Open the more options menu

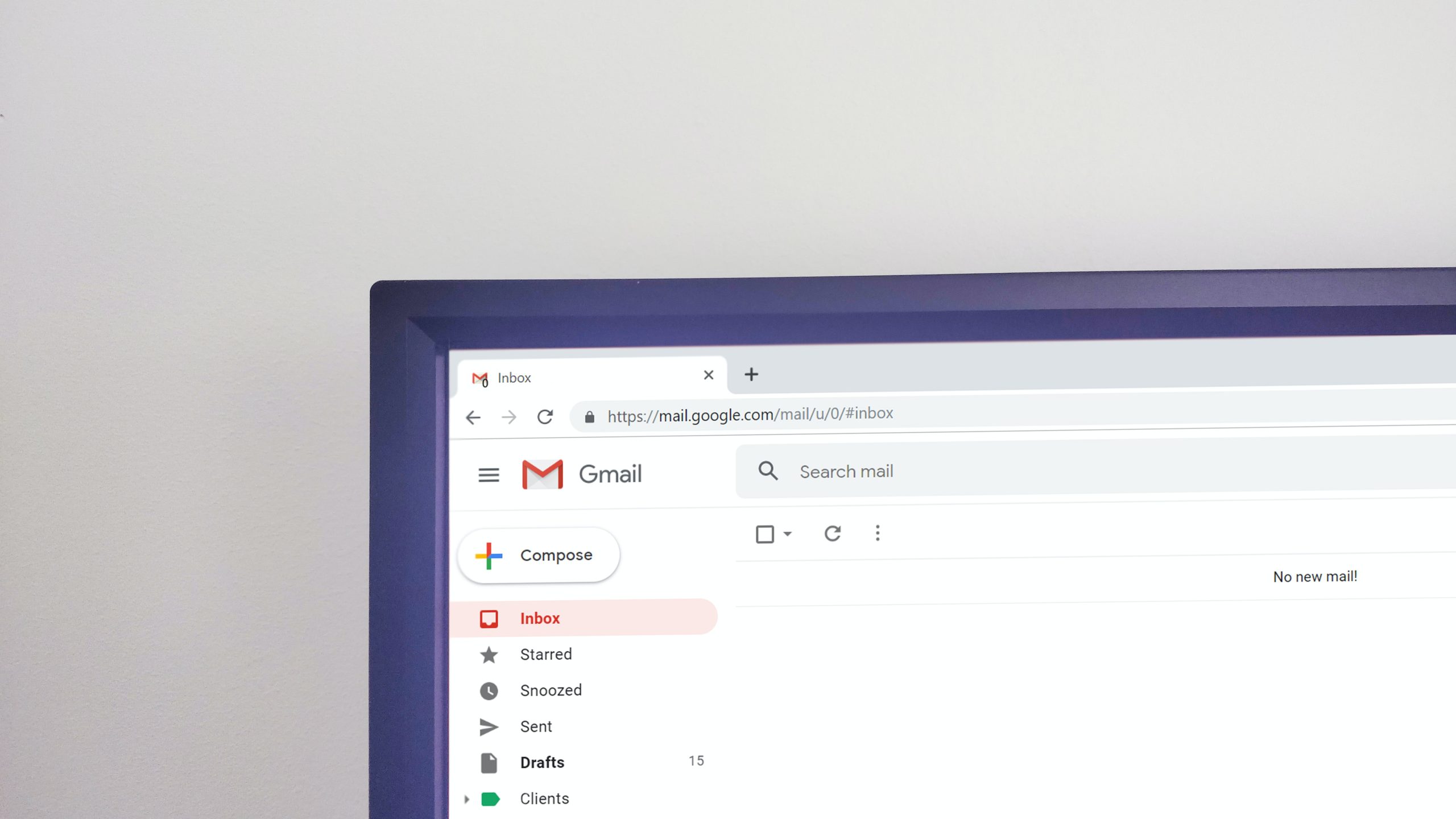pyautogui.click(x=877, y=534)
